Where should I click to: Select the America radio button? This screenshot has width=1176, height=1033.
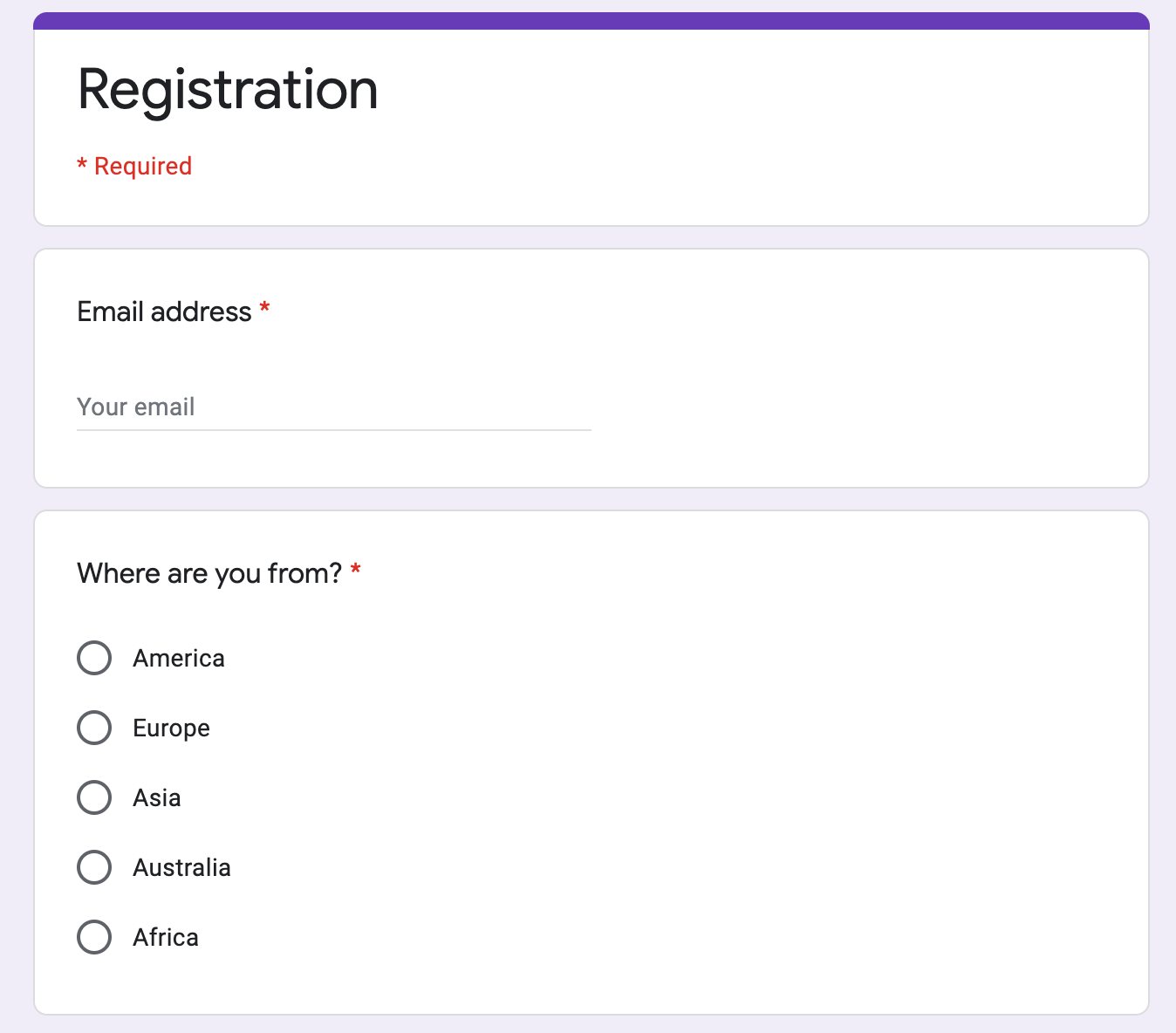coord(94,658)
